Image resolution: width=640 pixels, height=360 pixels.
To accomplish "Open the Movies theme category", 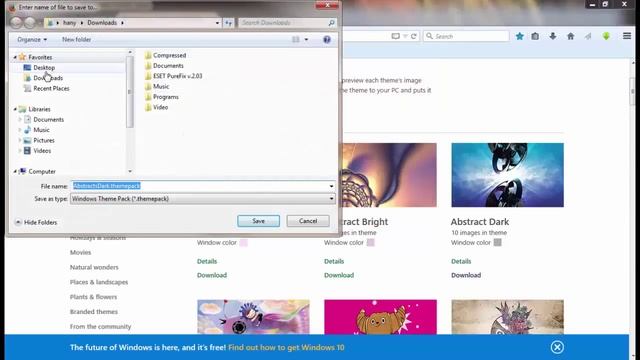I will pos(80,252).
